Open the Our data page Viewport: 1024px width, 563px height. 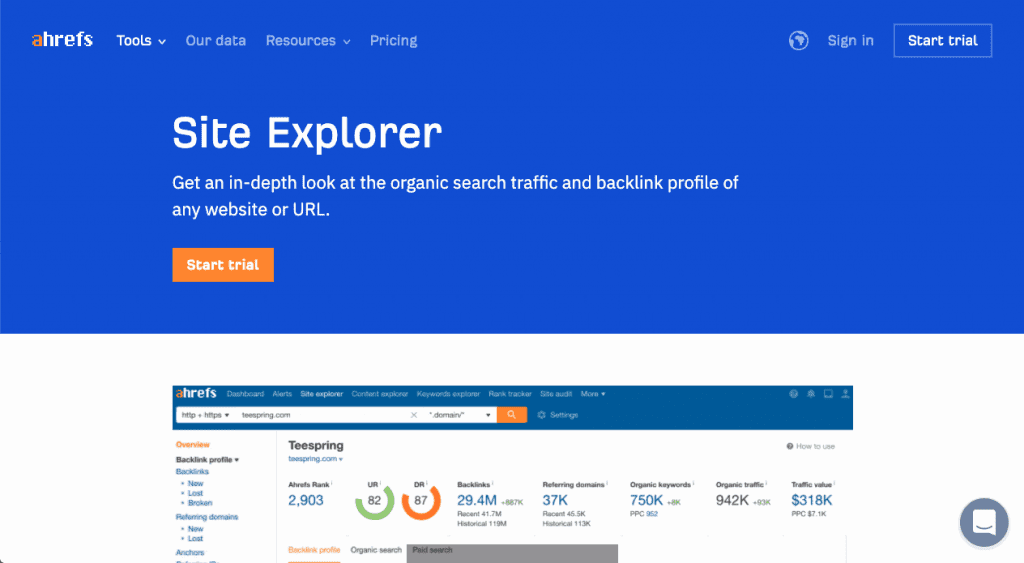click(216, 40)
